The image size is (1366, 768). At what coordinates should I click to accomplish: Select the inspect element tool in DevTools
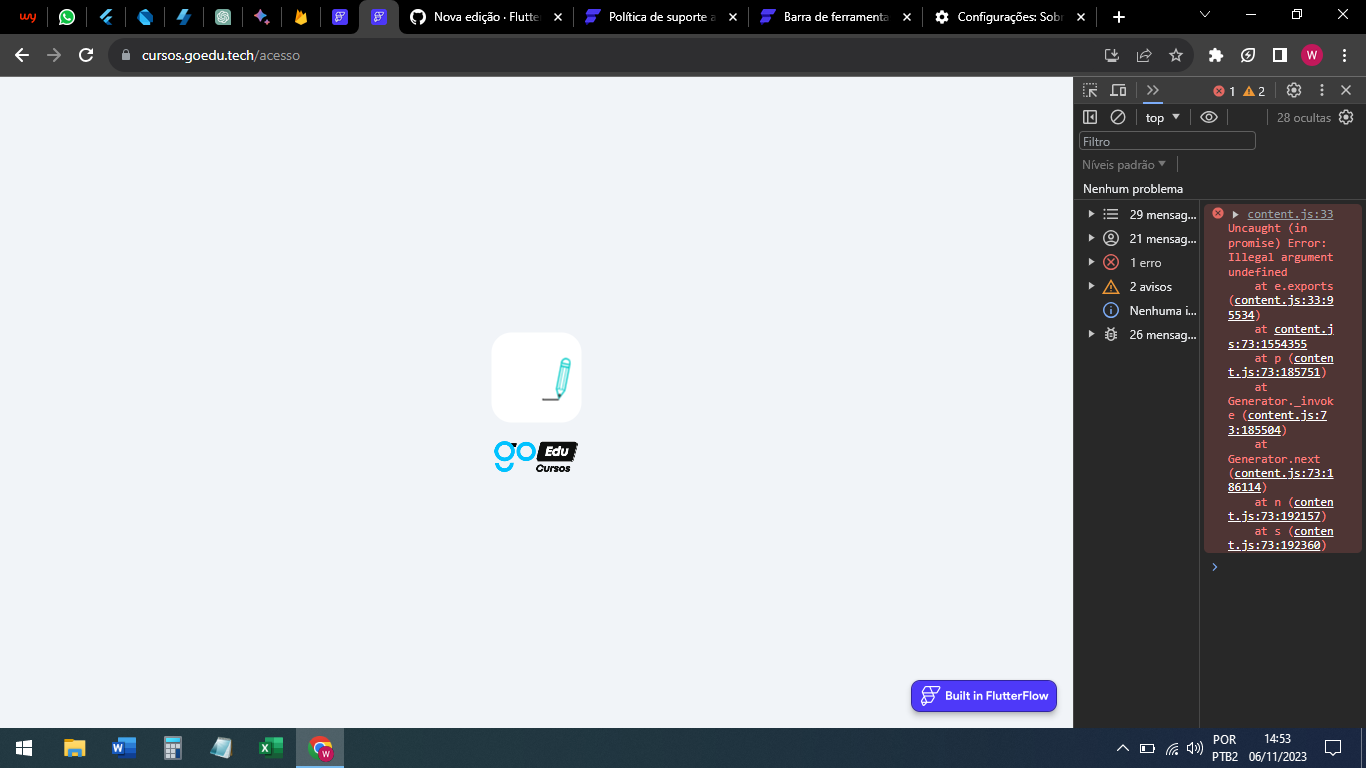pos(1089,90)
